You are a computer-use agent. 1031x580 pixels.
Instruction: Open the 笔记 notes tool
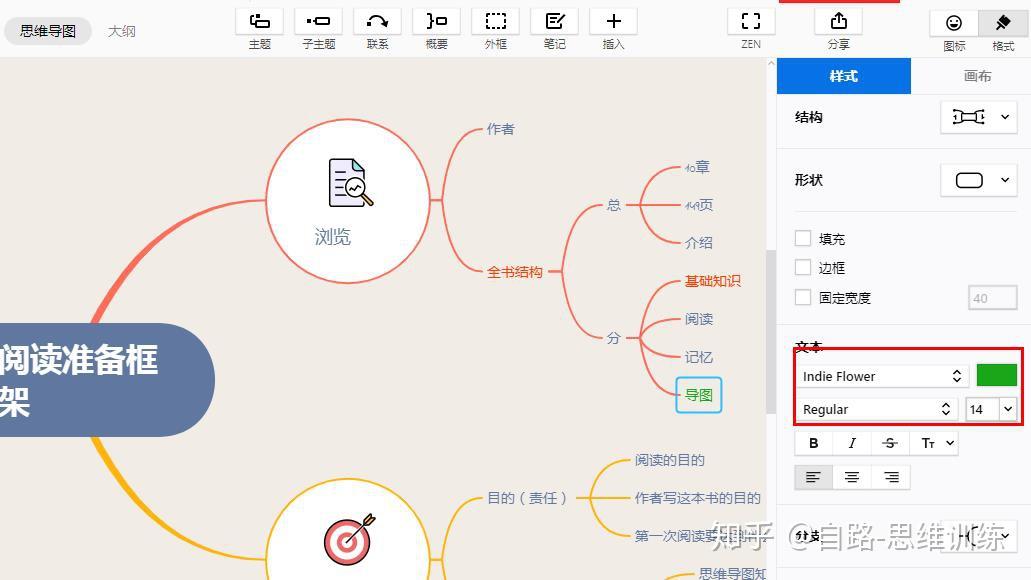click(554, 22)
